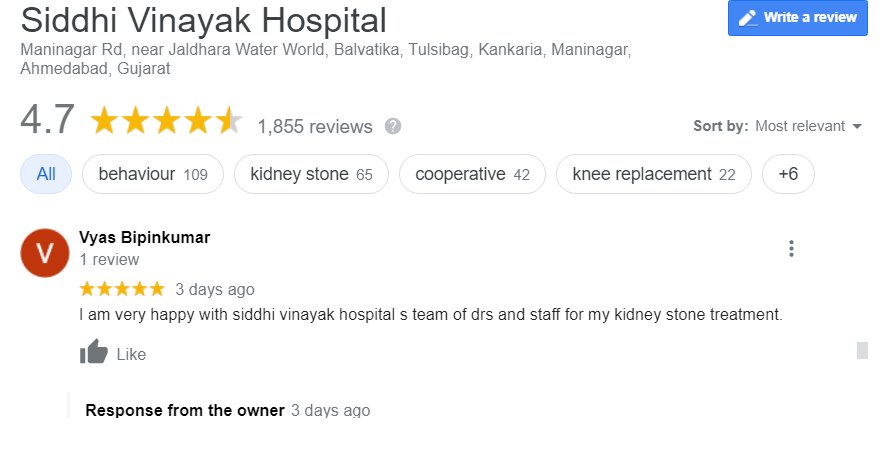Click the Write a review button
The image size is (895, 451).
798,18
